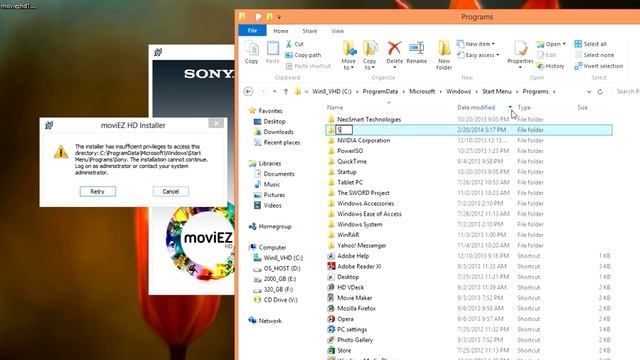The image size is (640, 360).
Task: Create a New folder from the ribbon
Action: [444, 56]
